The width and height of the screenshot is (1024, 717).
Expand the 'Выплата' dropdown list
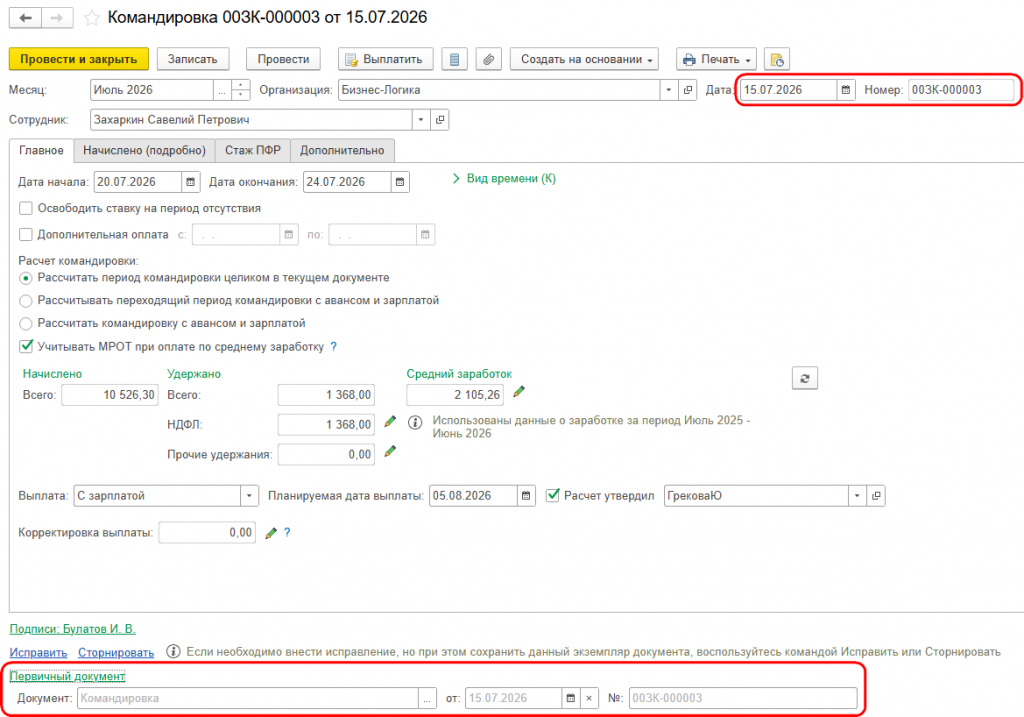[x=249, y=496]
